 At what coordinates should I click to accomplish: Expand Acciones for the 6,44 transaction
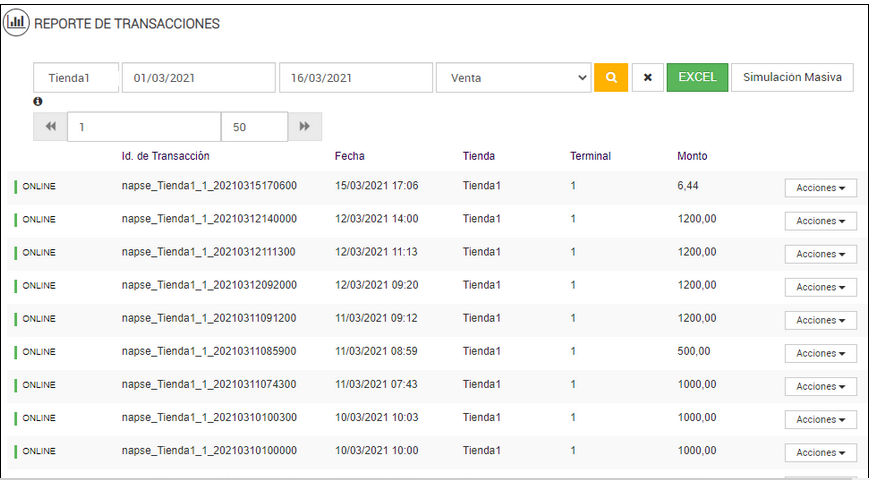[820, 188]
